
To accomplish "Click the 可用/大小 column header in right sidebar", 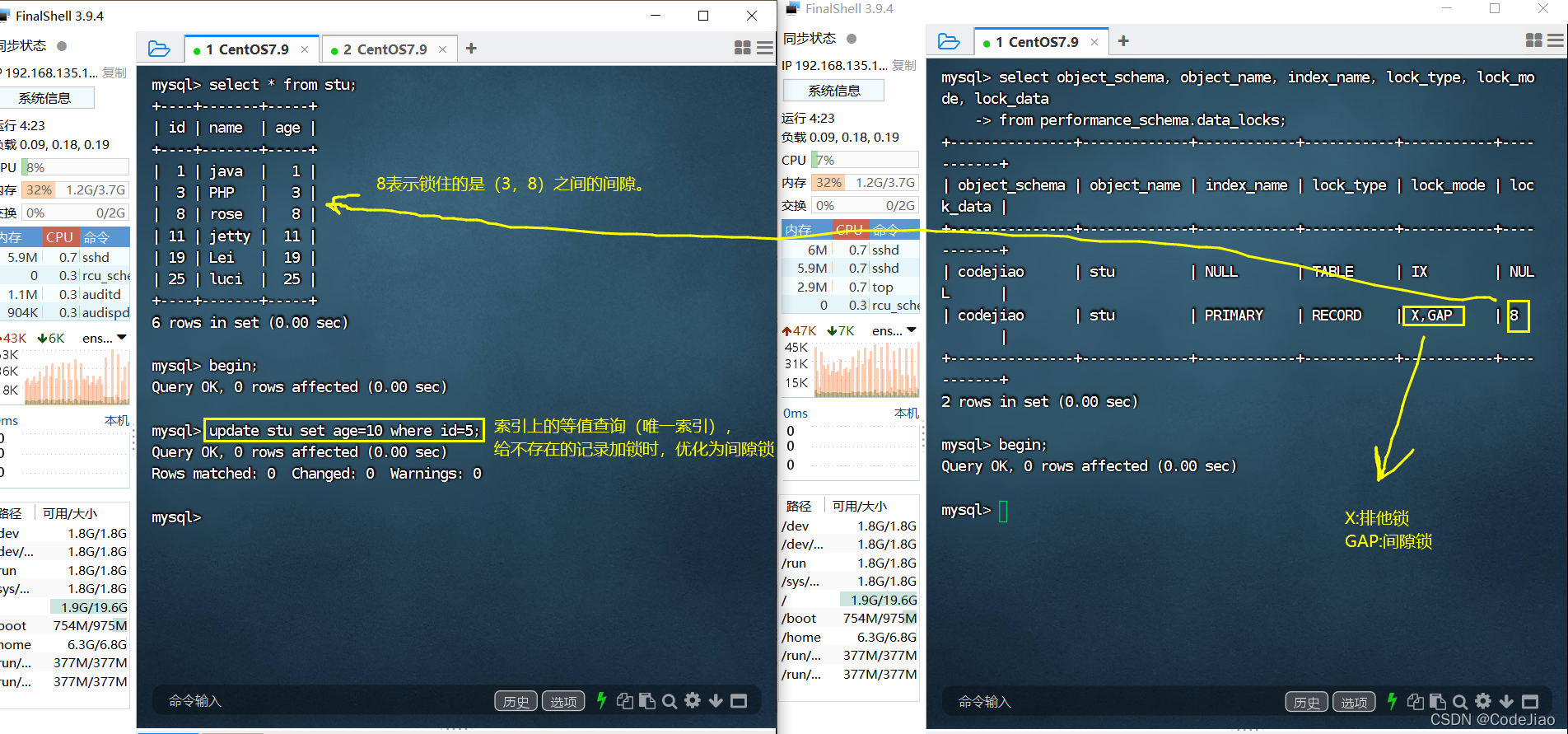I will click(860, 506).
